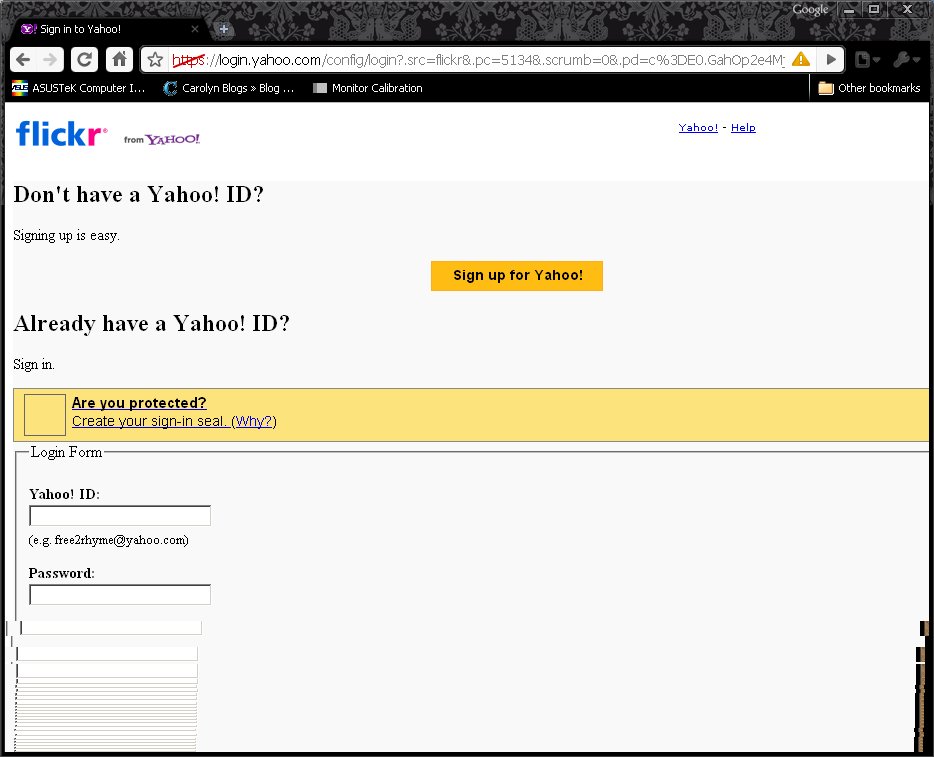Click the browser Back arrow
This screenshot has width=934, height=757.
coord(23,60)
